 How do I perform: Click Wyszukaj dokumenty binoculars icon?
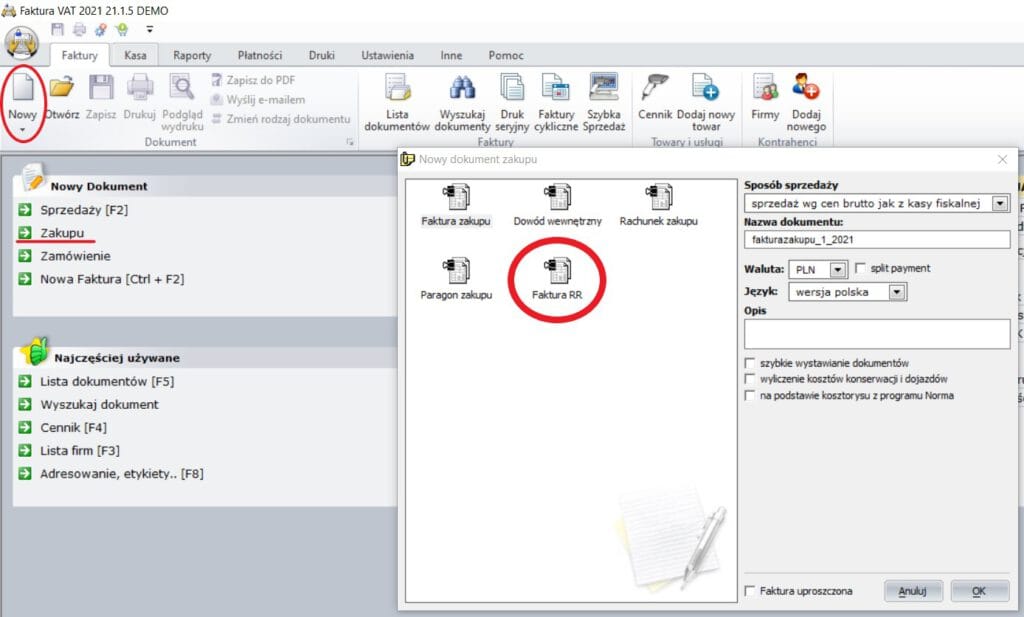pyautogui.click(x=462, y=92)
